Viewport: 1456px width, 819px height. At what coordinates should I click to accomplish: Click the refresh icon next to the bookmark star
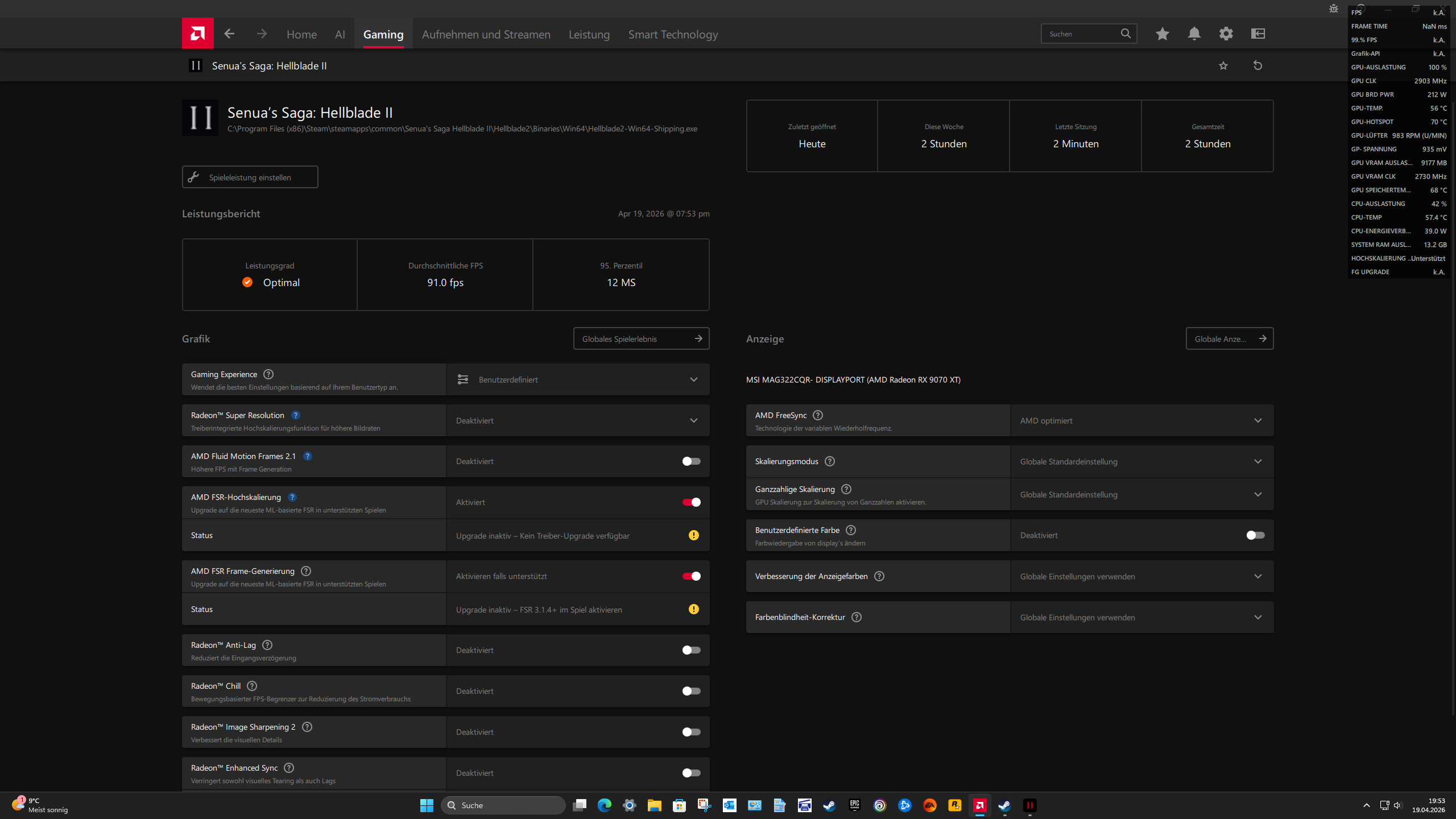pos(1258,65)
